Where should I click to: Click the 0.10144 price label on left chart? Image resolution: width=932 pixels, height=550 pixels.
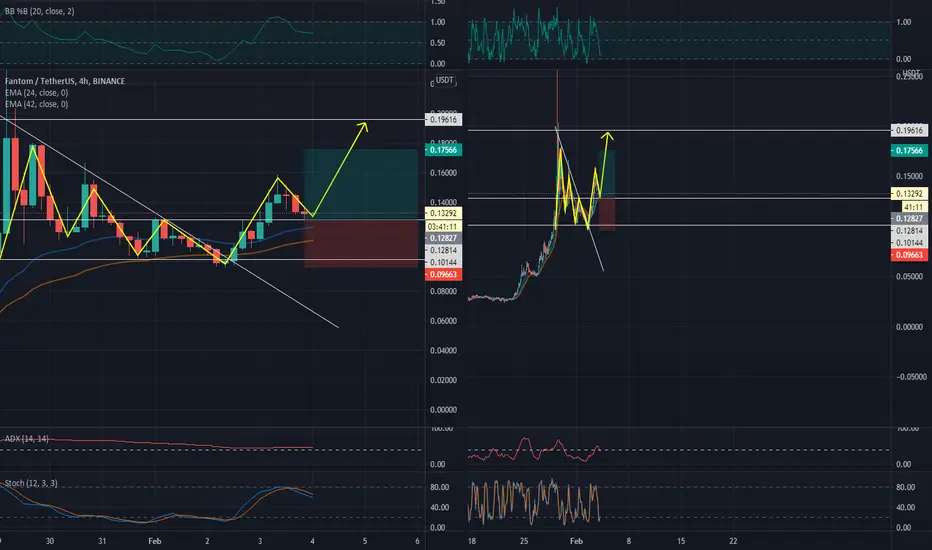point(443,262)
